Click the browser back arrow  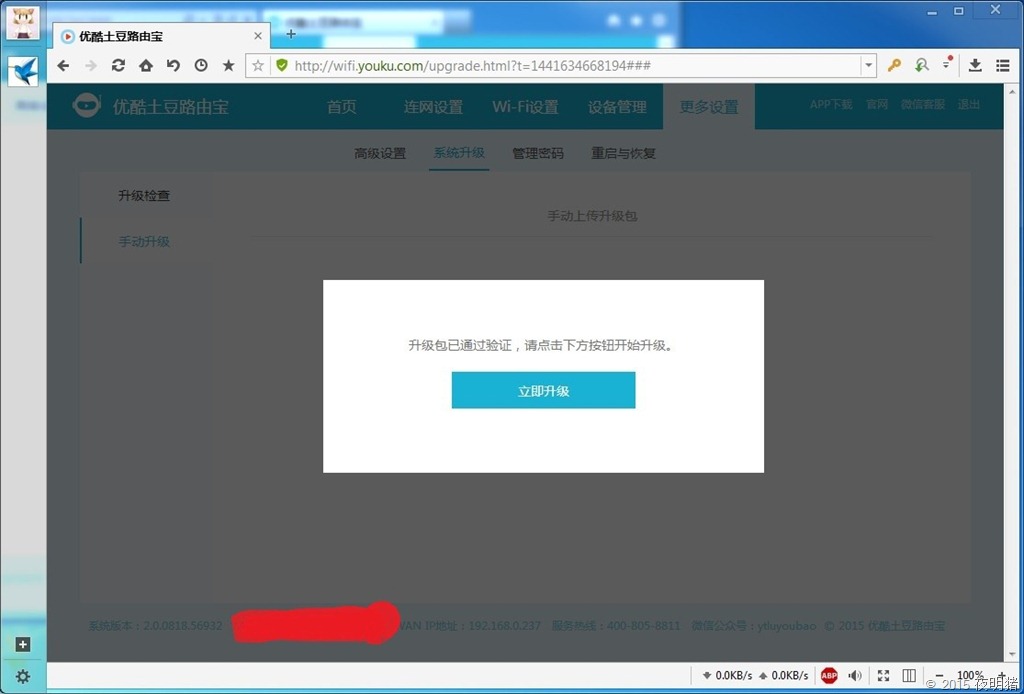(64, 65)
